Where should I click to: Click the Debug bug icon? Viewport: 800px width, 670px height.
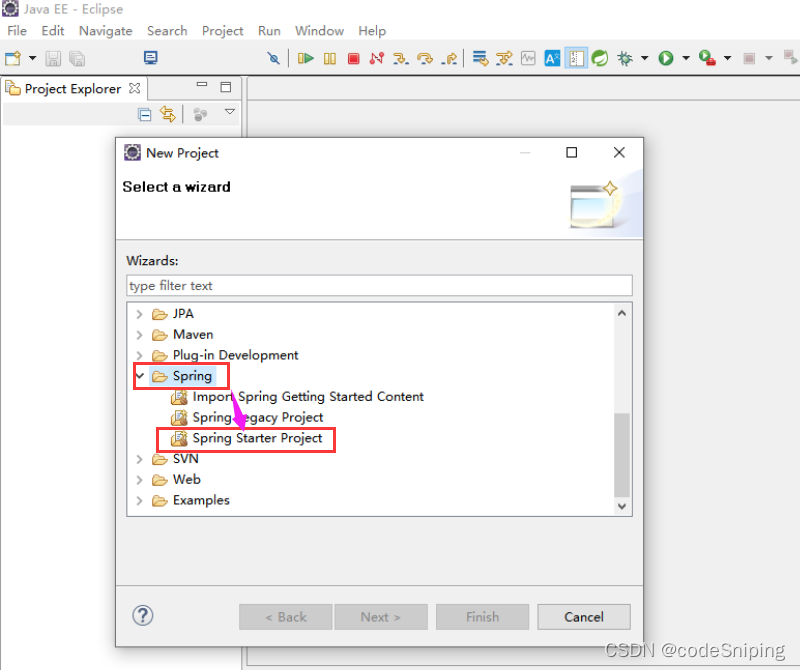pyautogui.click(x=624, y=58)
